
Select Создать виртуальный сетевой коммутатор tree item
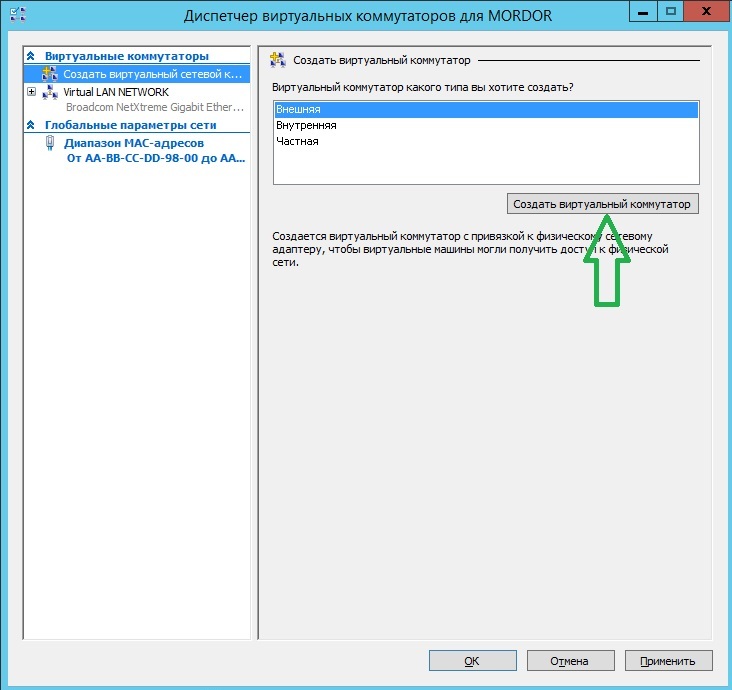click(150, 74)
